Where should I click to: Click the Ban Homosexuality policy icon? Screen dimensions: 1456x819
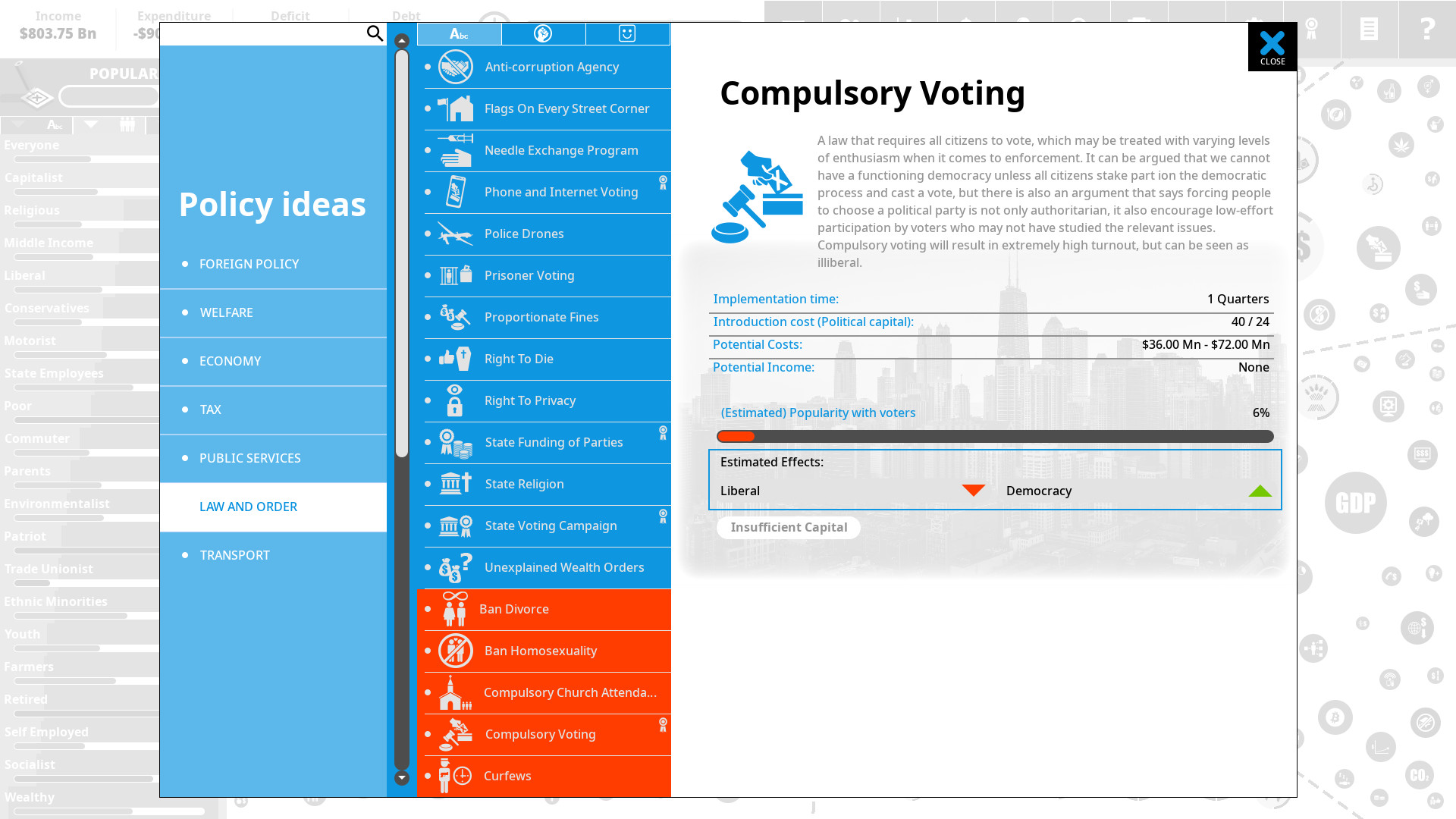[456, 650]
